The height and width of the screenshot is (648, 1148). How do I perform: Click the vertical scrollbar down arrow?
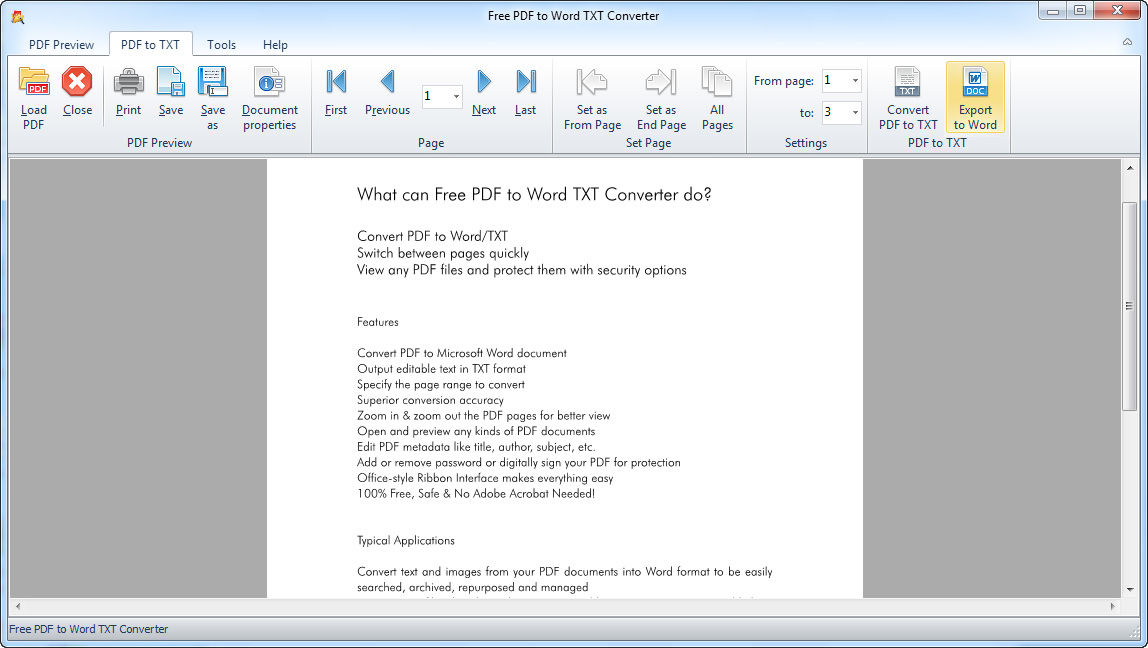click(x=1130, y=589)
